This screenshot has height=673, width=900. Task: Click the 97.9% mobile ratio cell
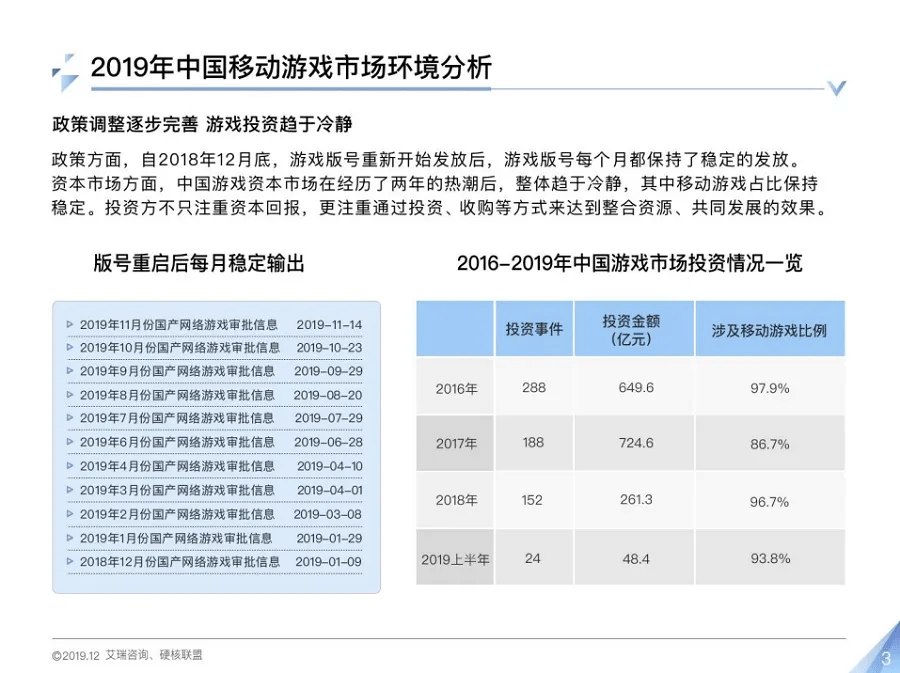770,388
